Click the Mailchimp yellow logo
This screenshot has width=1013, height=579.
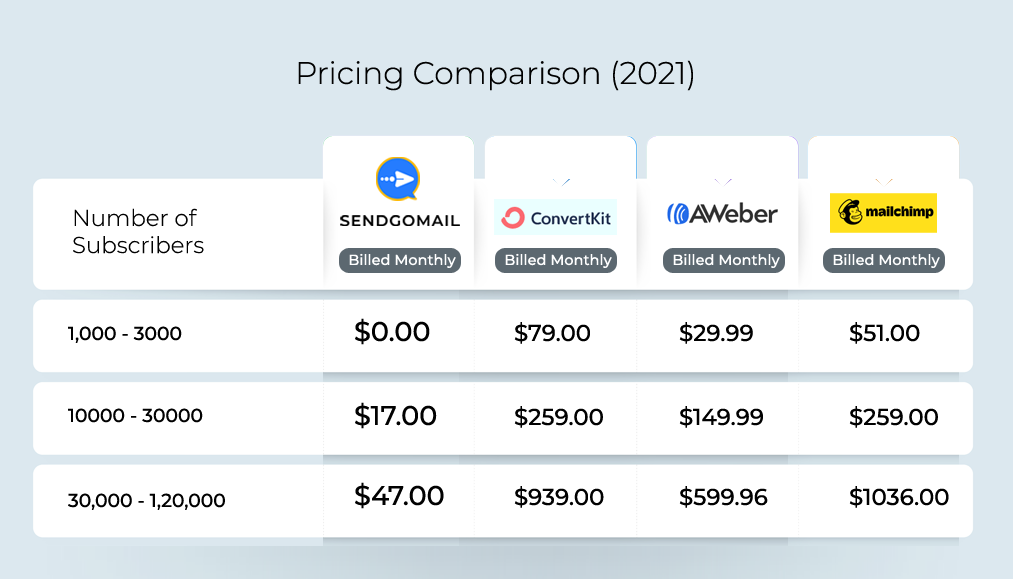pos(883,213)
